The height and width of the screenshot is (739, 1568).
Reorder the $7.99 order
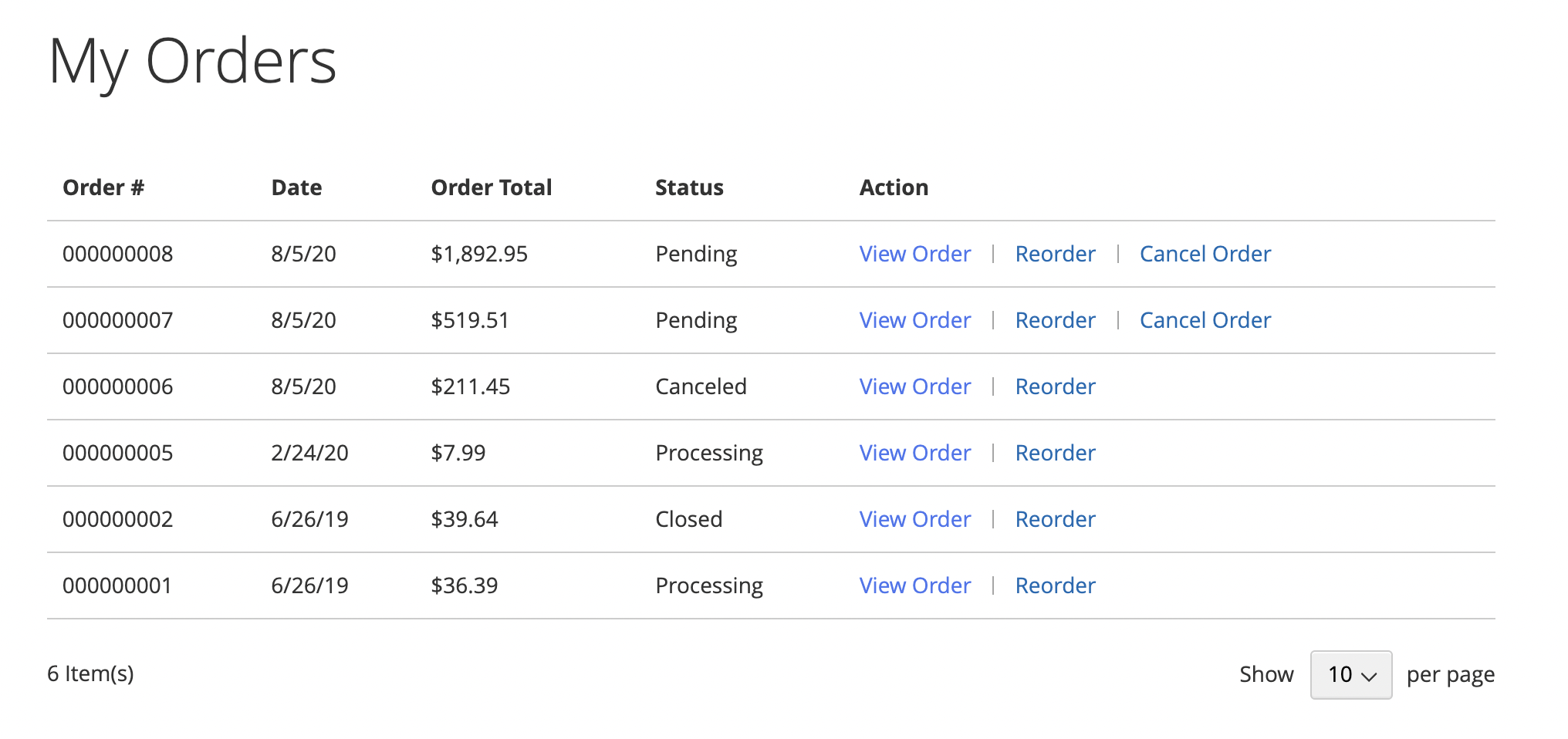tap(1055, 453)
